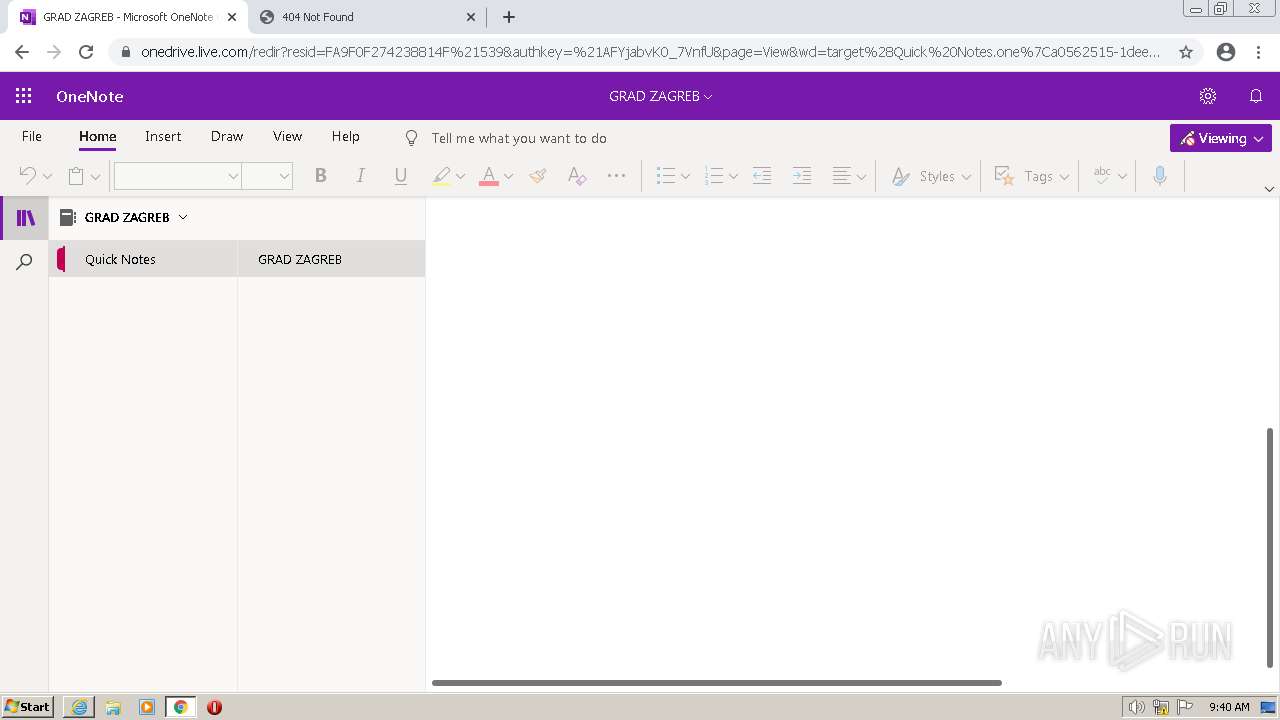Click the Spelling check icon

tap(1102, 176)
